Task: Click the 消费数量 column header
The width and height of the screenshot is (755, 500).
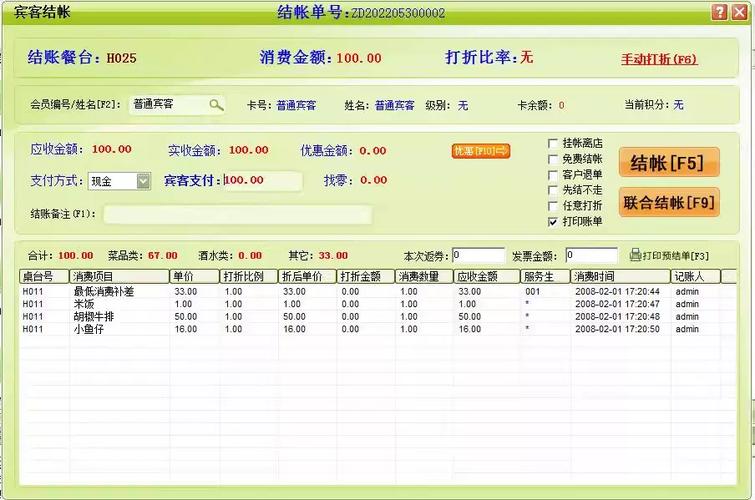Action: (424, 276)
